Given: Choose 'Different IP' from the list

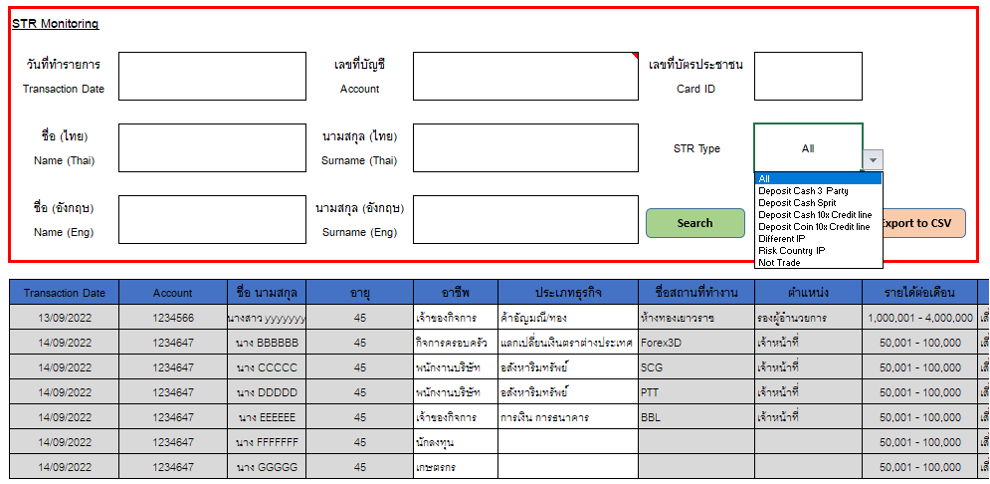Looking at the screenshot, I should point(818,239).
